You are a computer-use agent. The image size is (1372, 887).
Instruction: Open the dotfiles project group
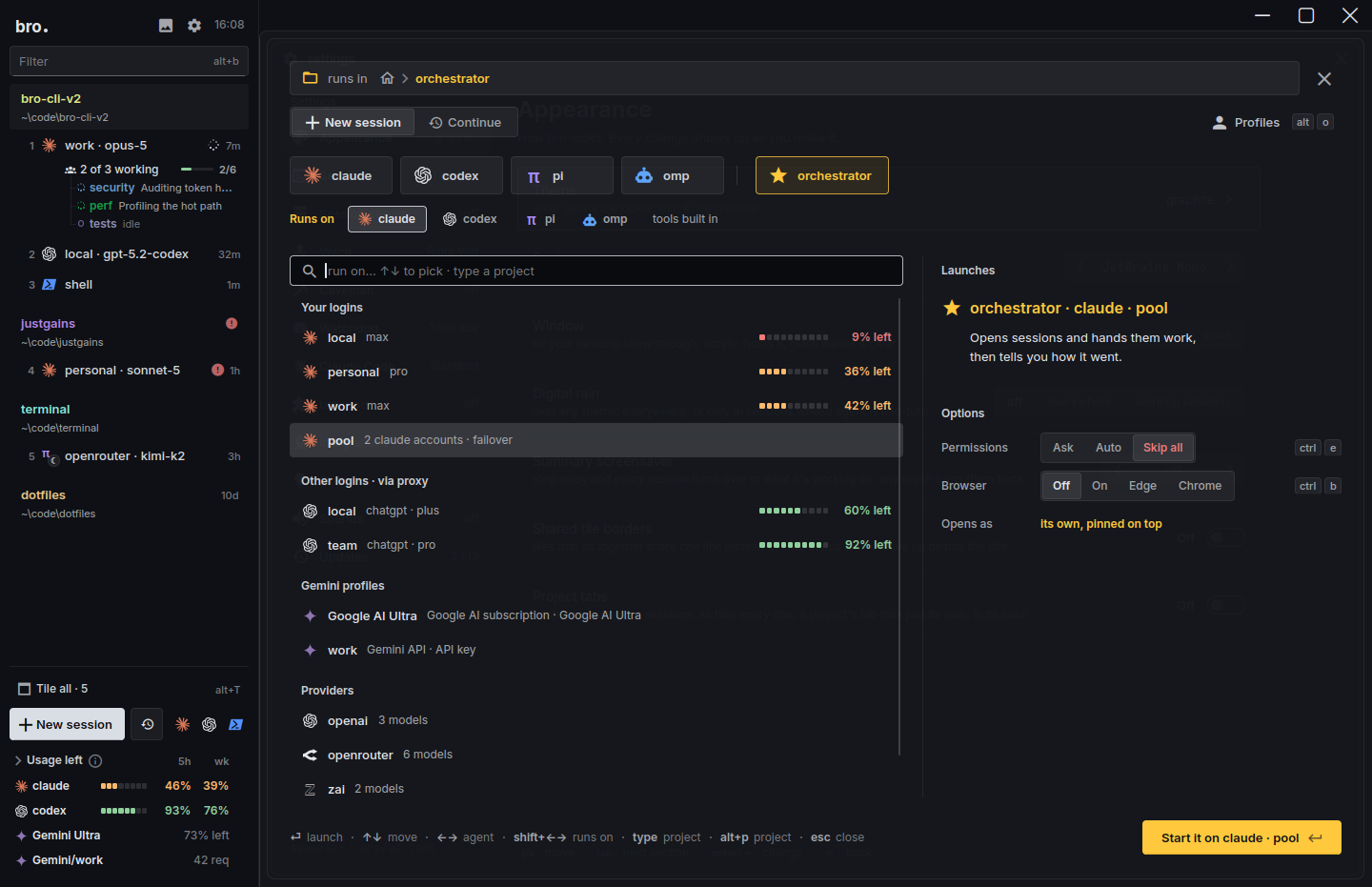pos(130,504)
